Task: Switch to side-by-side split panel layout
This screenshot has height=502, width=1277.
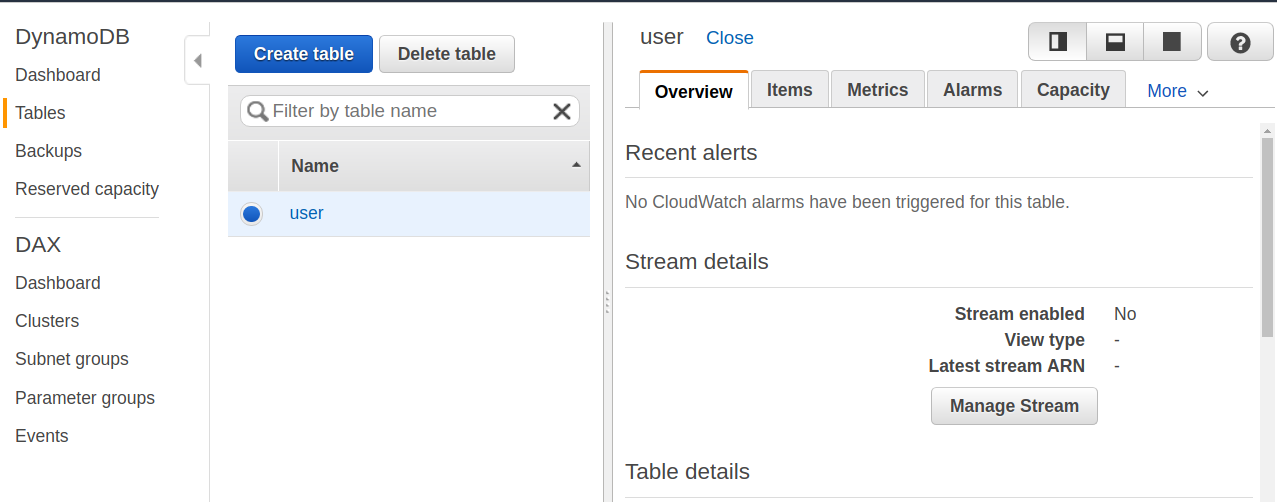Action: (1057, 42)
